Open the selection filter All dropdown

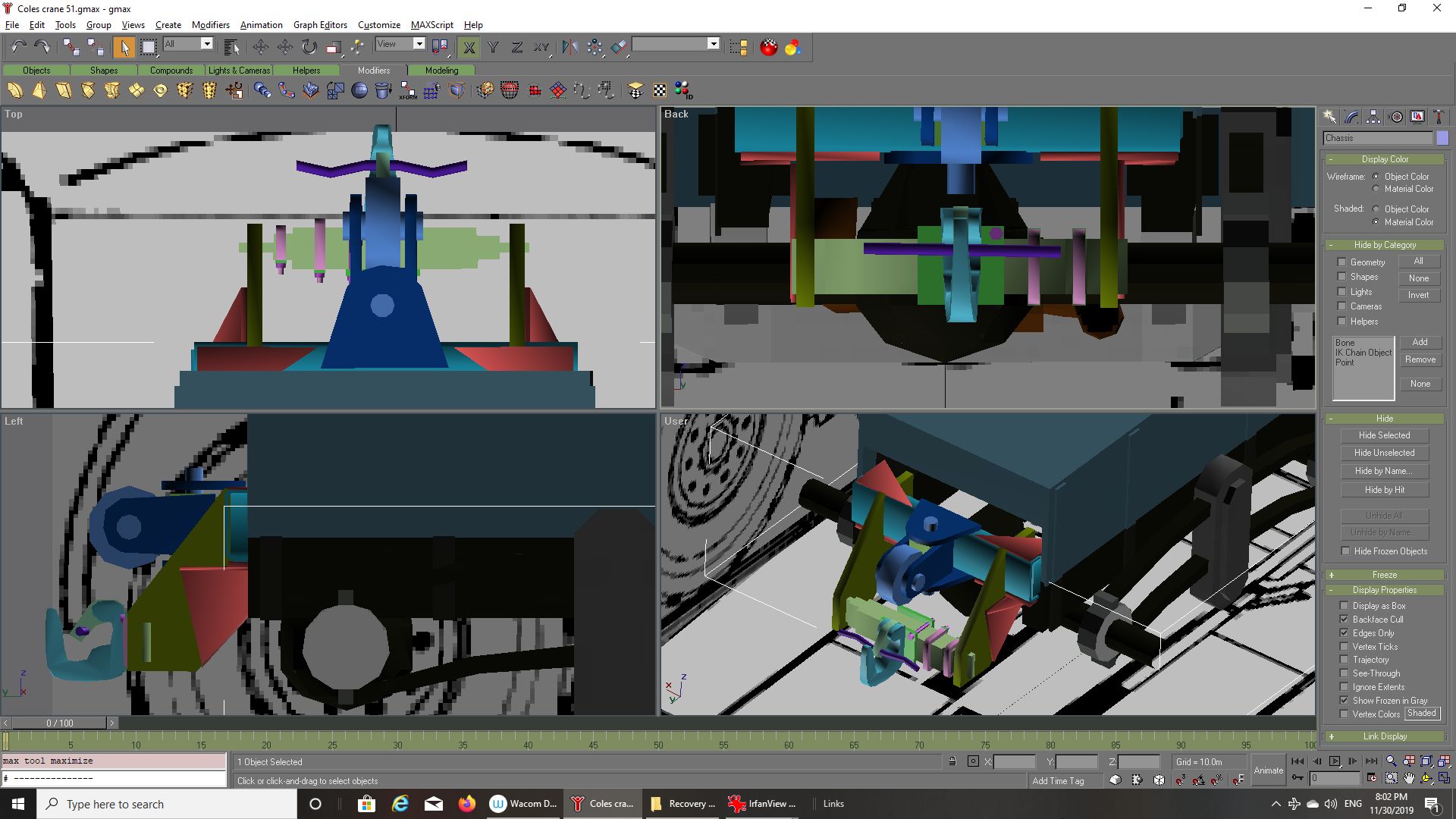pyautogui.click(x=206, y=44)
